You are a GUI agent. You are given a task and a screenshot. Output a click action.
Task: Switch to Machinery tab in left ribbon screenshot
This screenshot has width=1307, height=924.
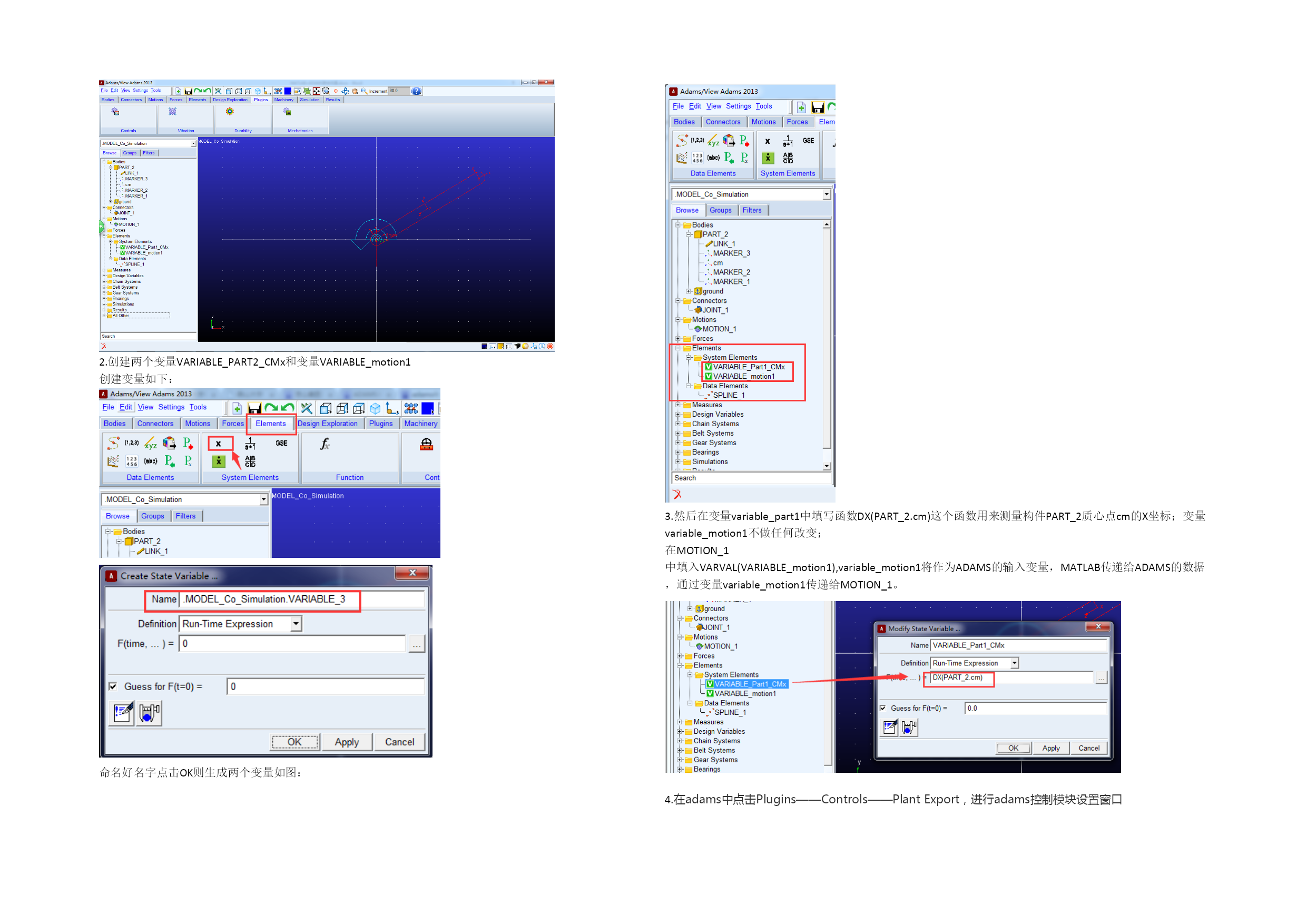tap(421, 424)
